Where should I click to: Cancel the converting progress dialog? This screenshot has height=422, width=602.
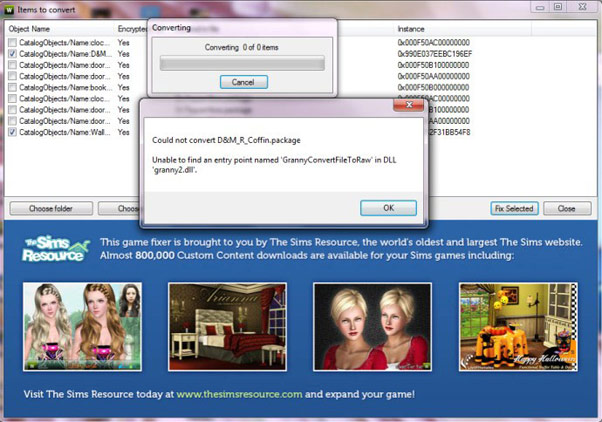pos(243,82)
